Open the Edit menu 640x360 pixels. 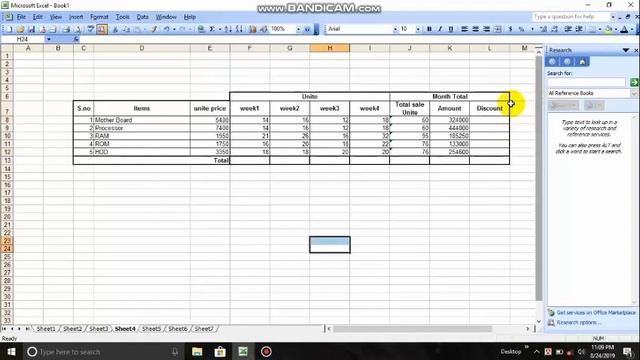[x=38, y=17]
